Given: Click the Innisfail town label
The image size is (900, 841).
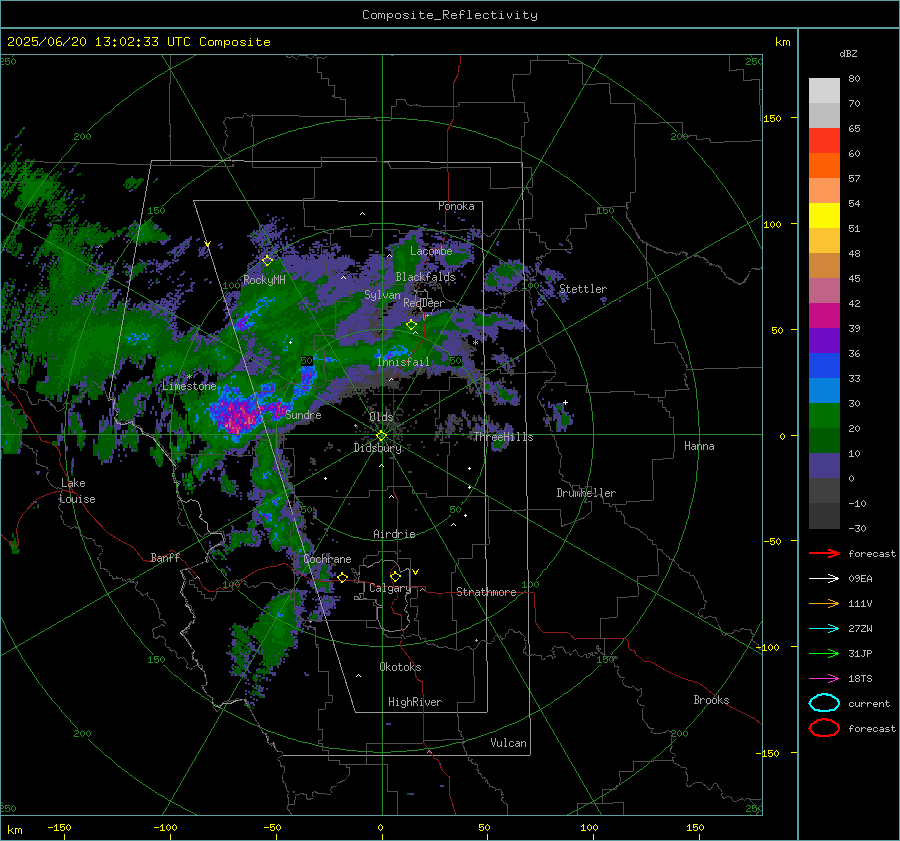Looking at the screenshot, I should pyautogui.click(x=403, y=362).
